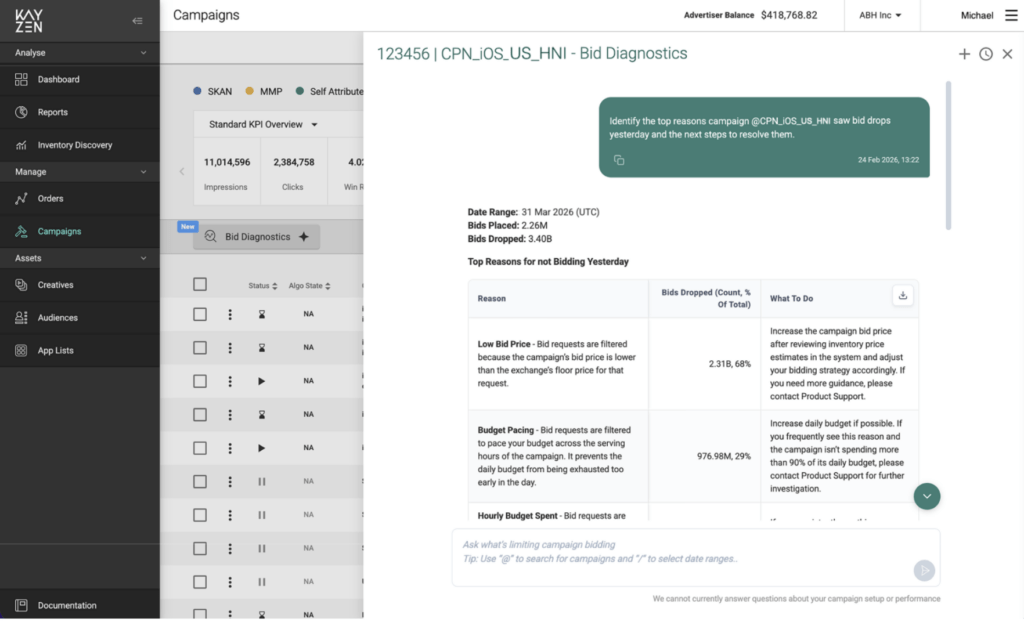
Task: Click the Kayzen logo
Action: coord(29,21)
